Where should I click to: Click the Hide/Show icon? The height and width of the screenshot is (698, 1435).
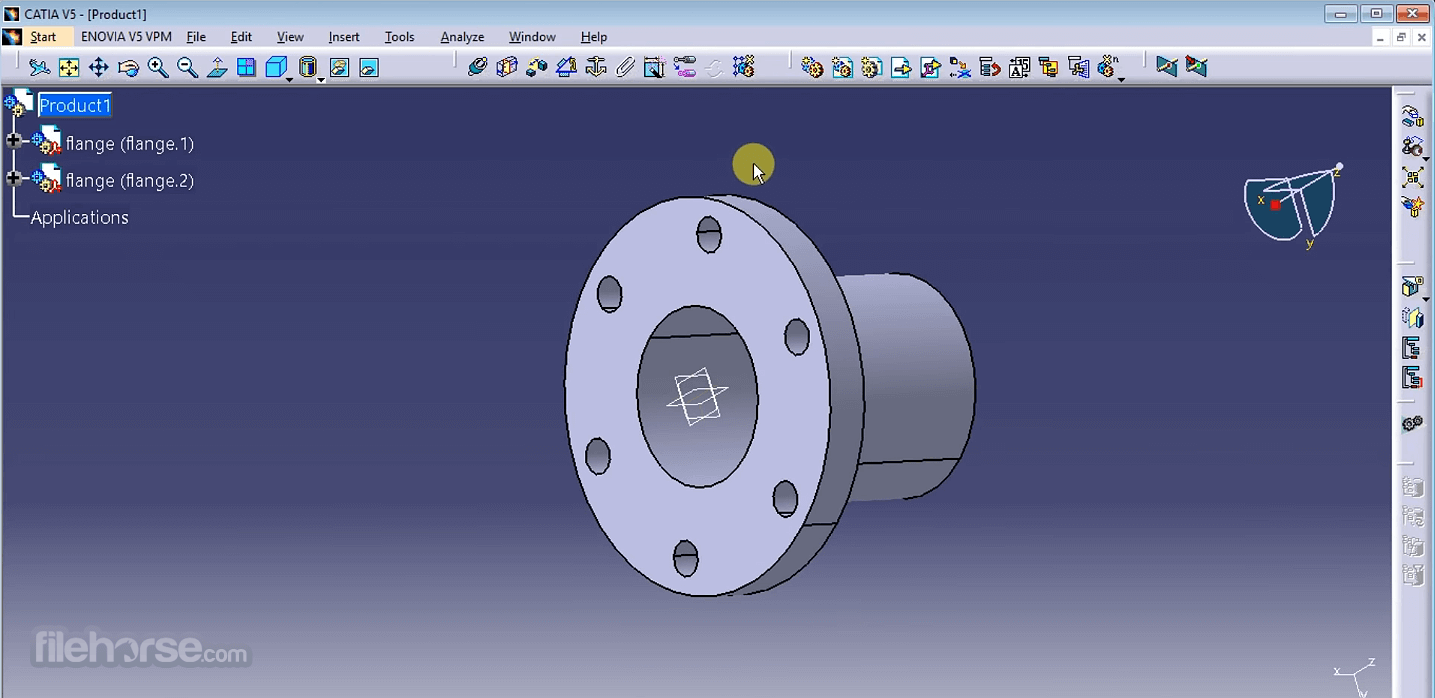click(339, 67)
